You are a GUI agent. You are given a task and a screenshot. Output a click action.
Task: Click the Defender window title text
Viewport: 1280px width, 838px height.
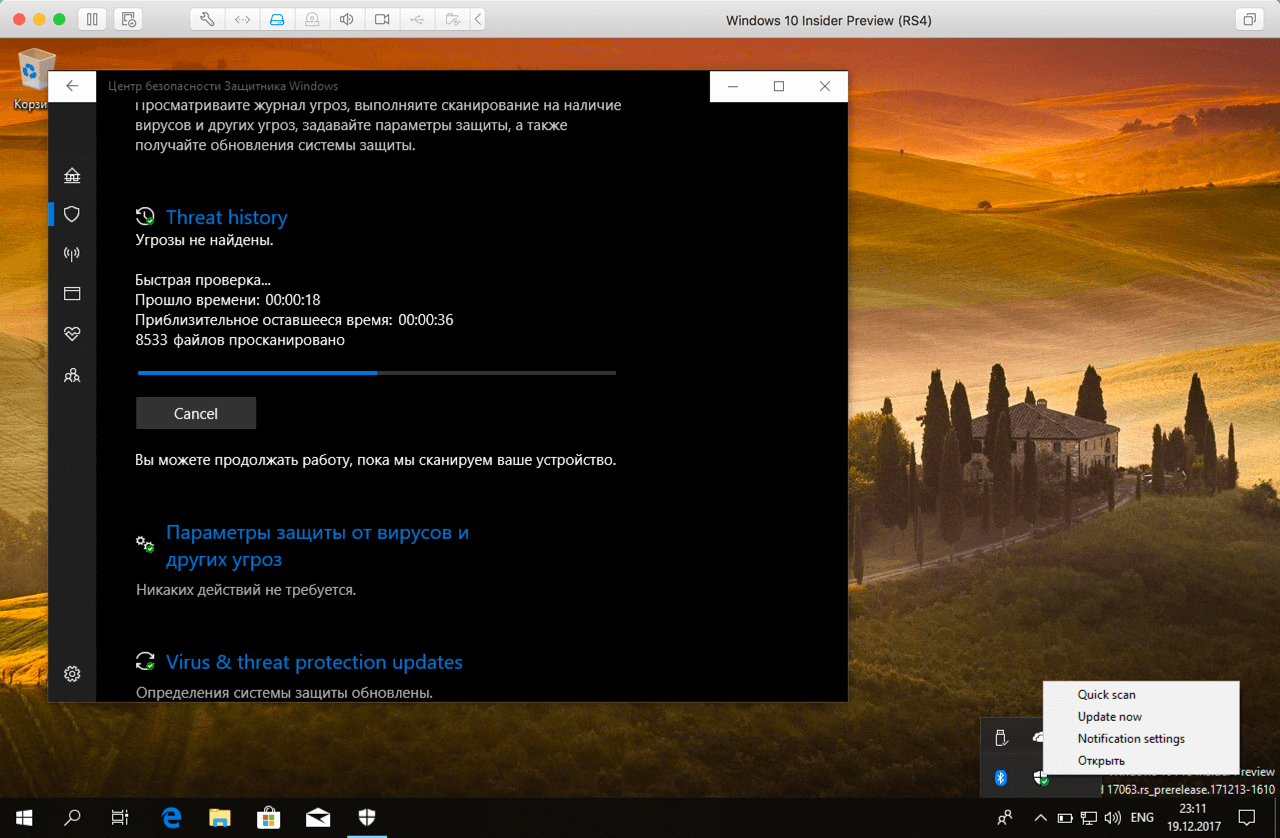coord(223,86)
